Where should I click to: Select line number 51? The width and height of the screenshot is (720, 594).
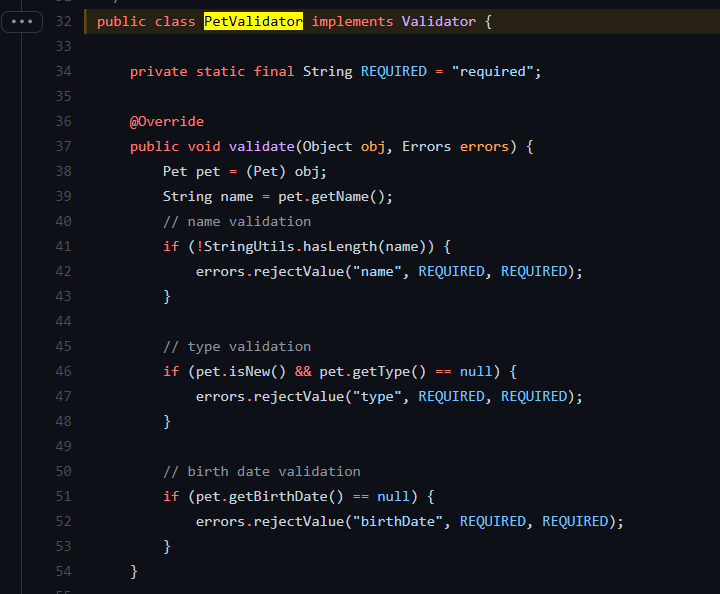coord(63,496)
